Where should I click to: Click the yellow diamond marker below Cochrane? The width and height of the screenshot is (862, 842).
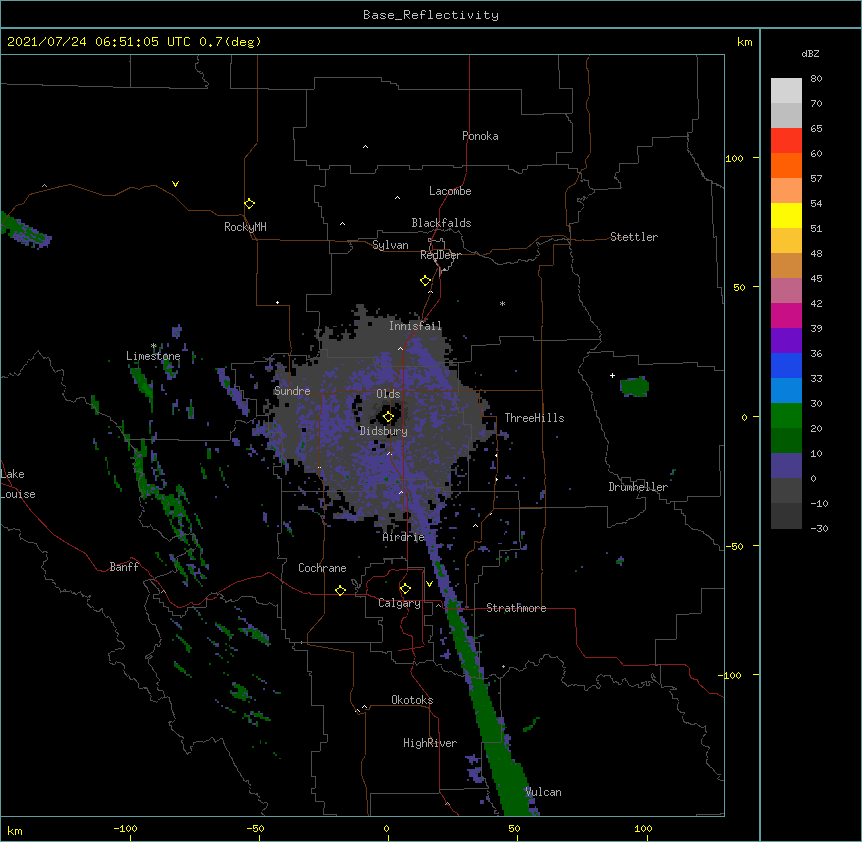340,590
